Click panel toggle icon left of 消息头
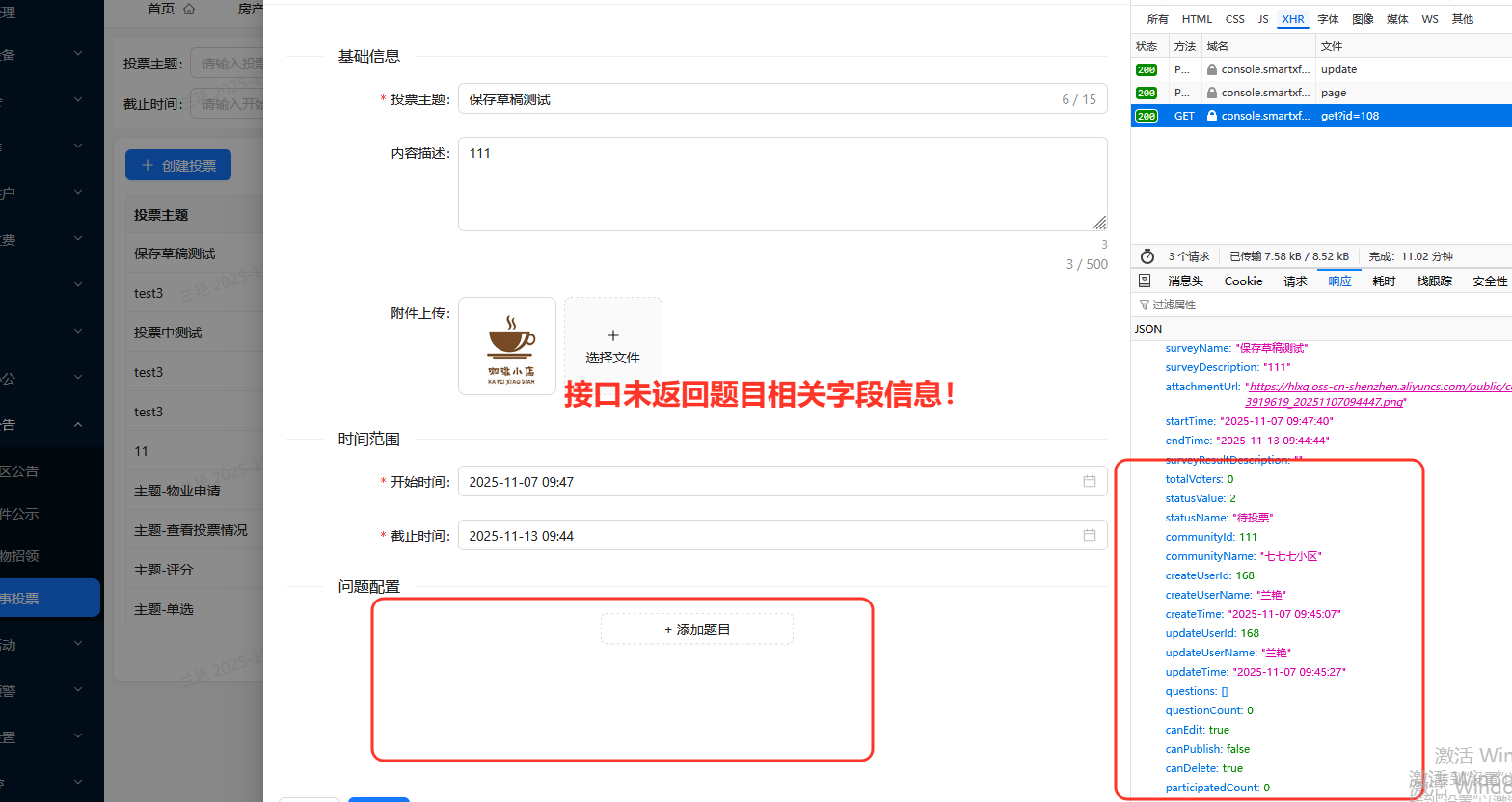The width and height of the screenshot is (1512, 802). click(1145, 281)
